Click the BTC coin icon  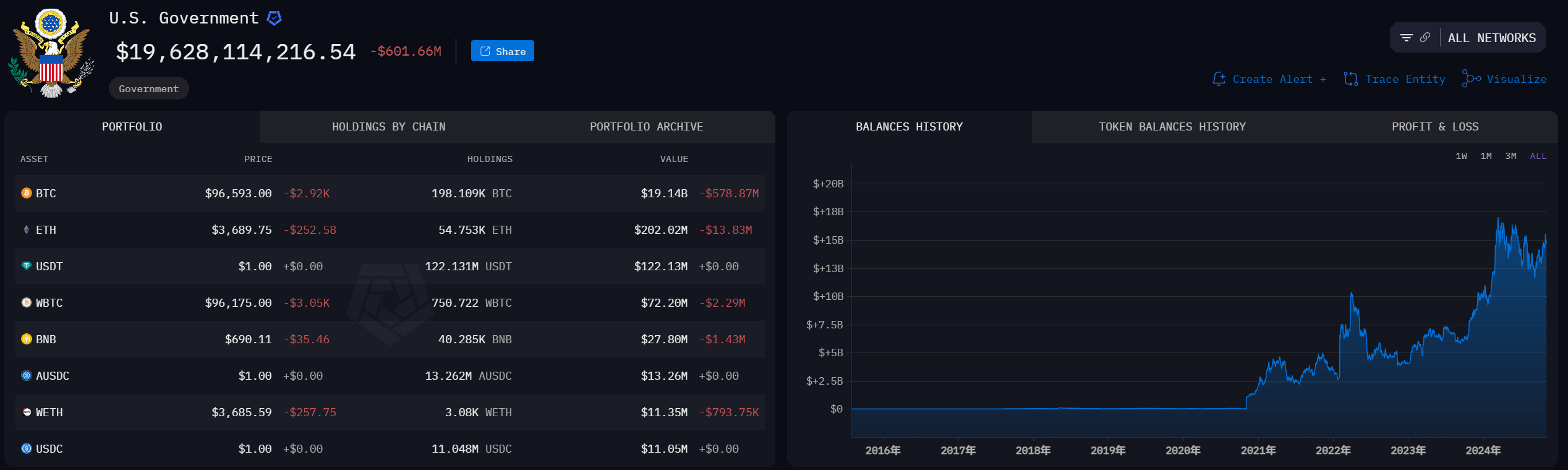[27, 194]
